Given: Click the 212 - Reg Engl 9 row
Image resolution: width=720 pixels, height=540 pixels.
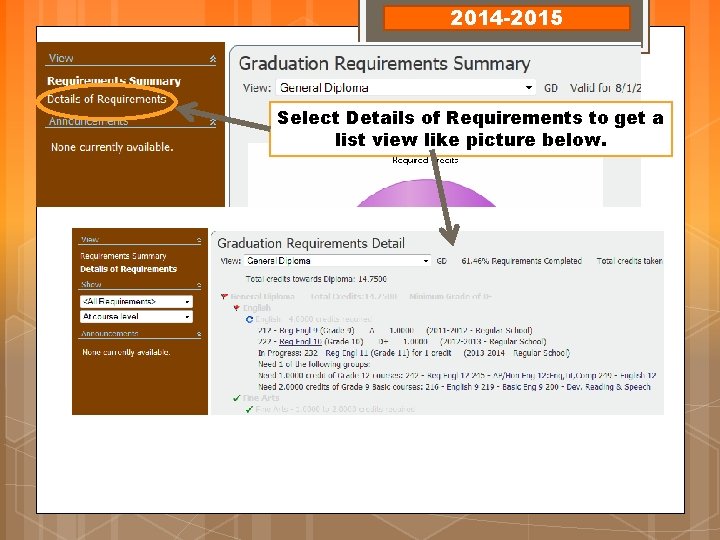Looking at the screenshot, I should click(395, 331).
